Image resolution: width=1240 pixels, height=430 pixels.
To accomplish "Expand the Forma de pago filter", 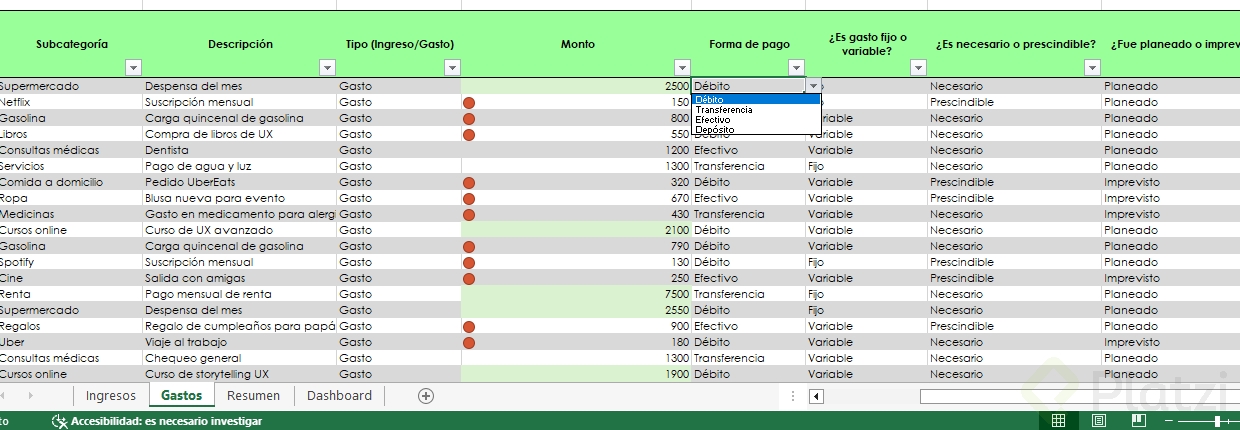I will [796, 68].
